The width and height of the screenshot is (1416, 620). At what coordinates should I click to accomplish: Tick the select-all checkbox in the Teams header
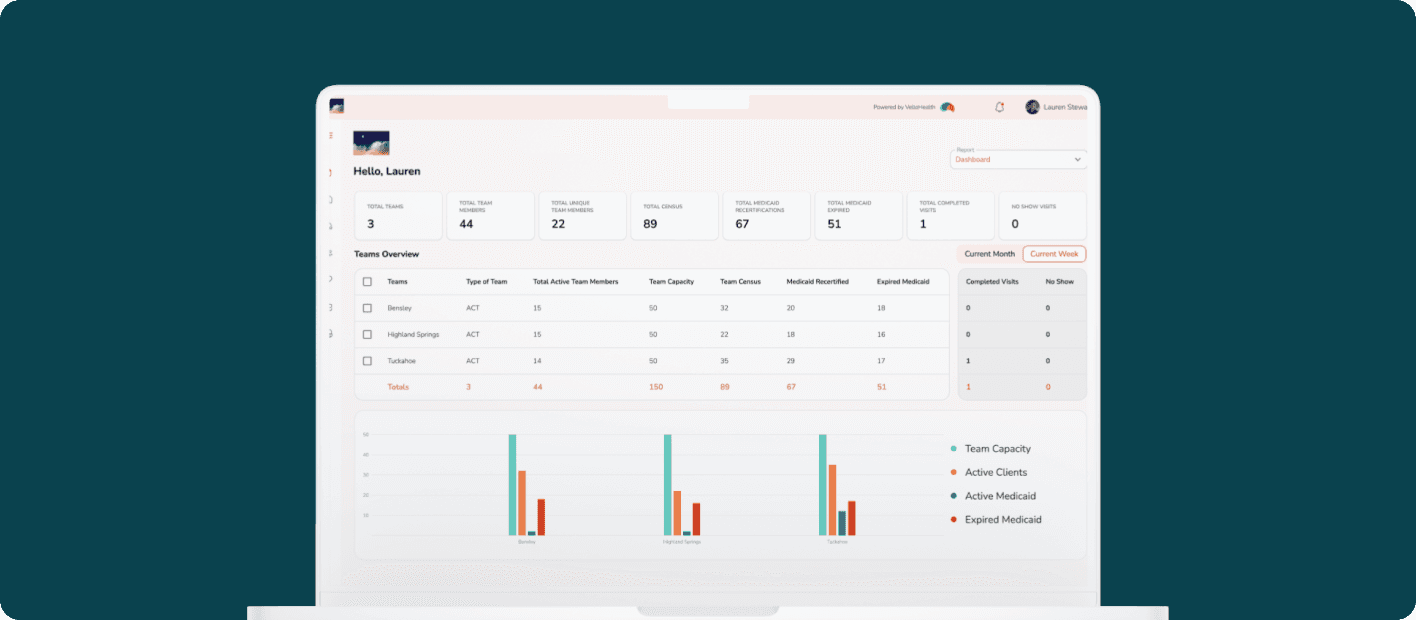pos(367,282)
